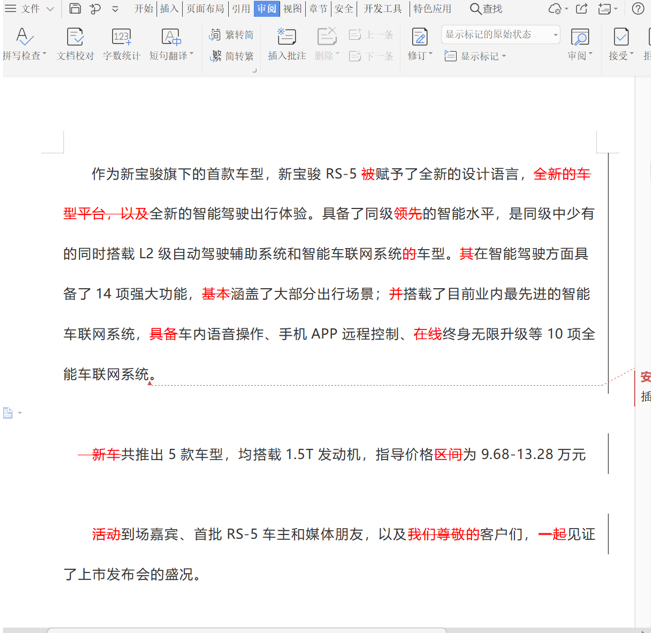Expand the 文件 dropdown chevron
This screenshot has height=633, width=651.
[x=50, y=9]
